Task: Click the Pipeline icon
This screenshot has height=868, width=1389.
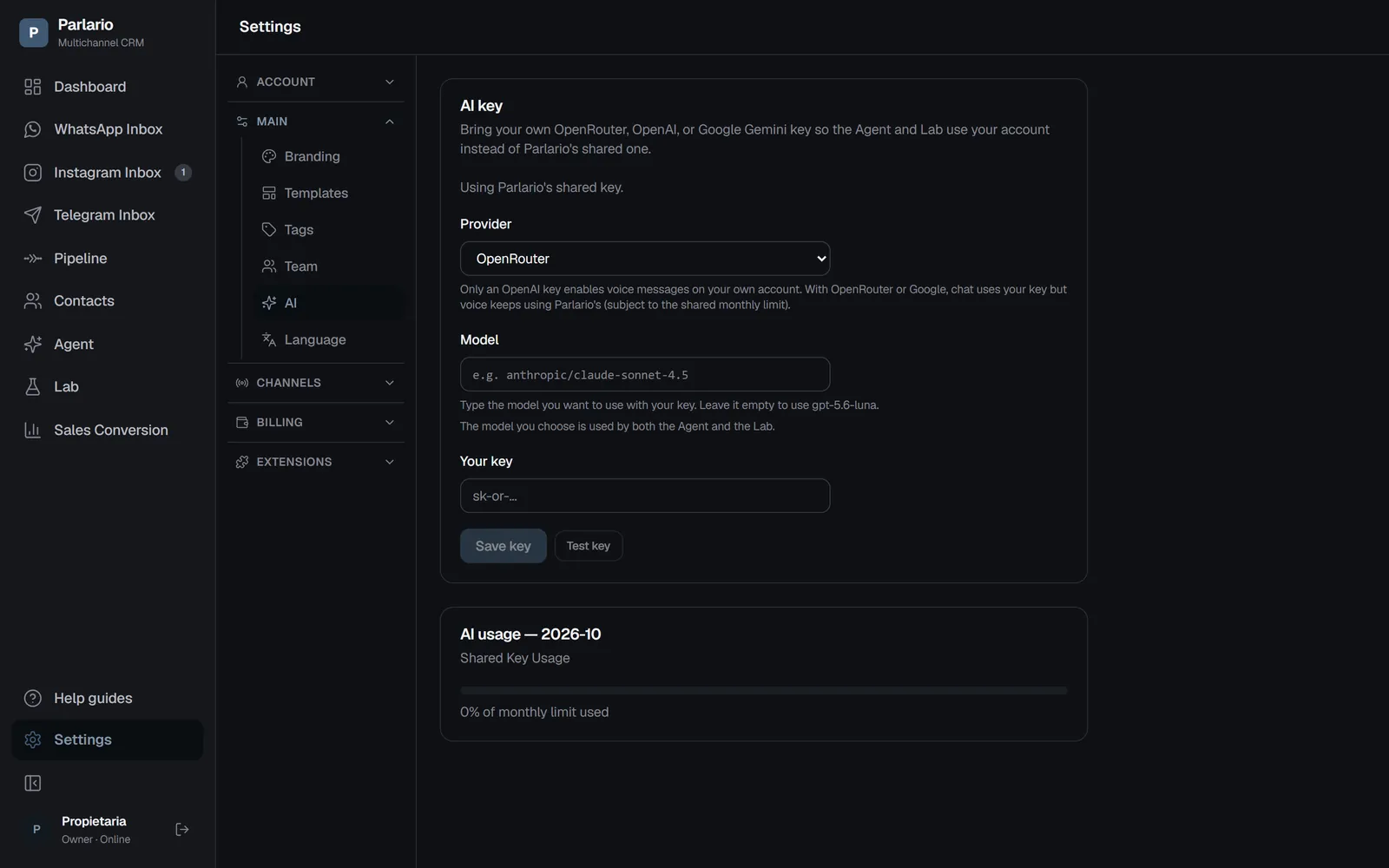Action: [33, 259]
